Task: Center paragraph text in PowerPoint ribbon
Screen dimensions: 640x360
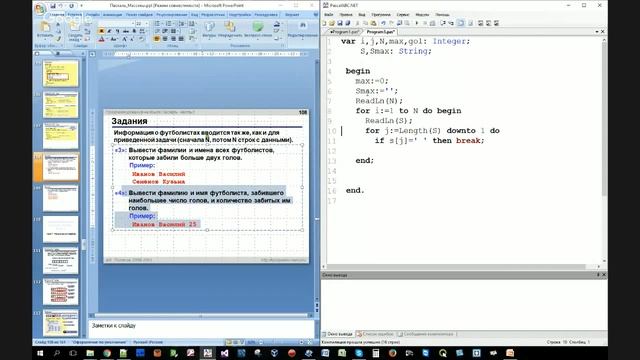Action: (164, 39)
